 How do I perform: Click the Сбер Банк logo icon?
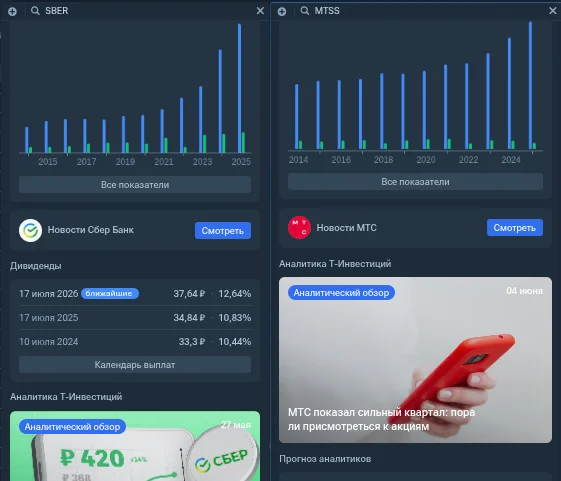click(30, 230)
